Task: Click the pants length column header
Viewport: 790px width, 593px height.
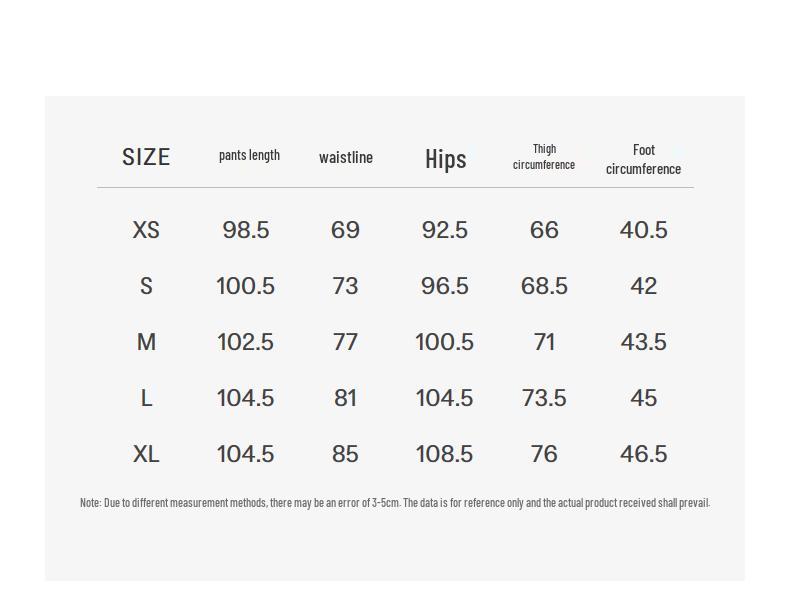Action: [x=249, y=155]
